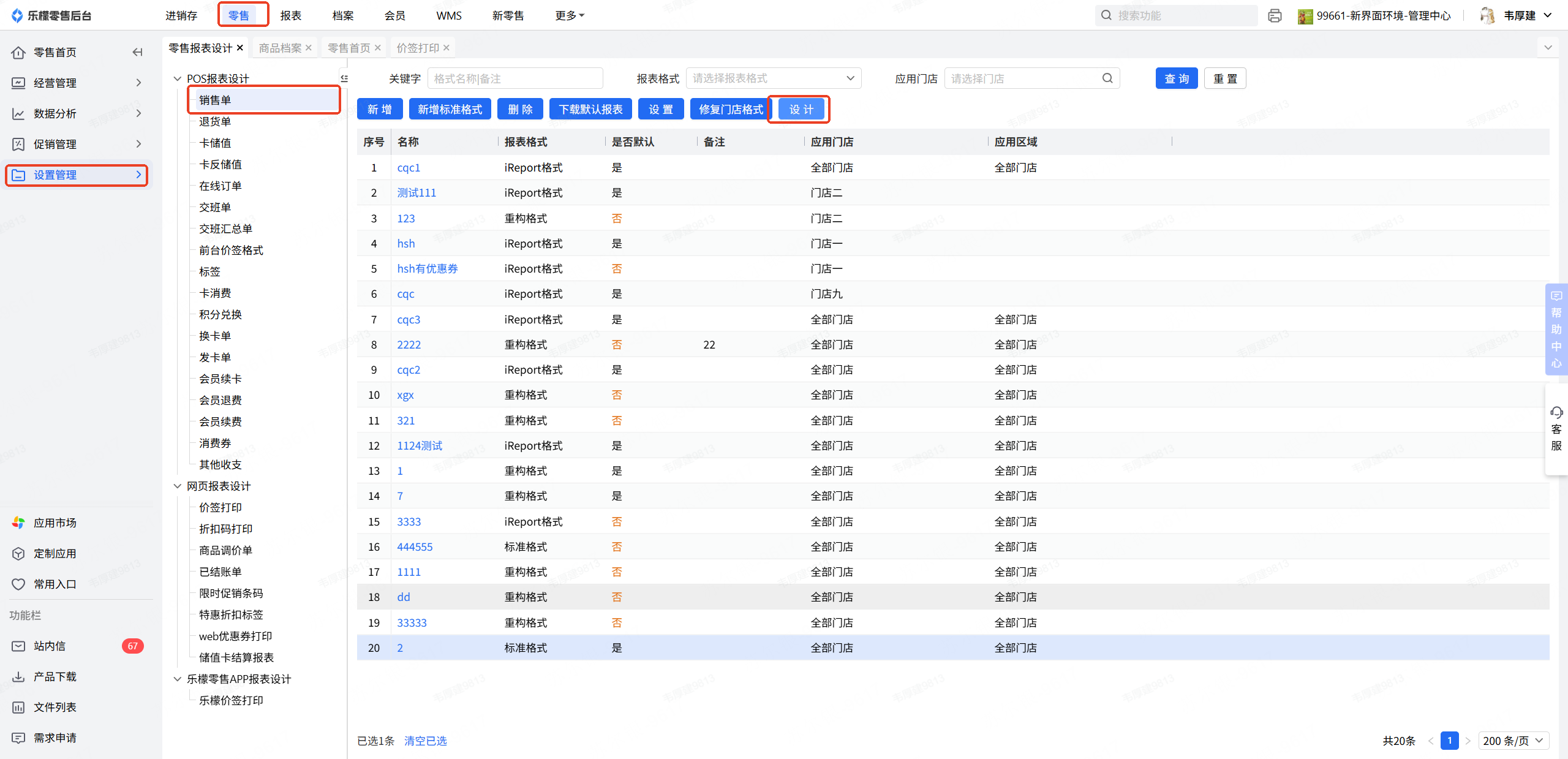Click the 下载默认报表 button

pos(590,109)
